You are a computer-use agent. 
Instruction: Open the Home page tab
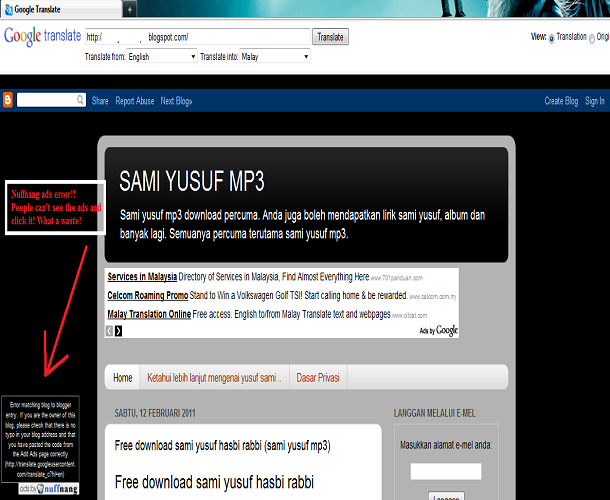(123, 377)
